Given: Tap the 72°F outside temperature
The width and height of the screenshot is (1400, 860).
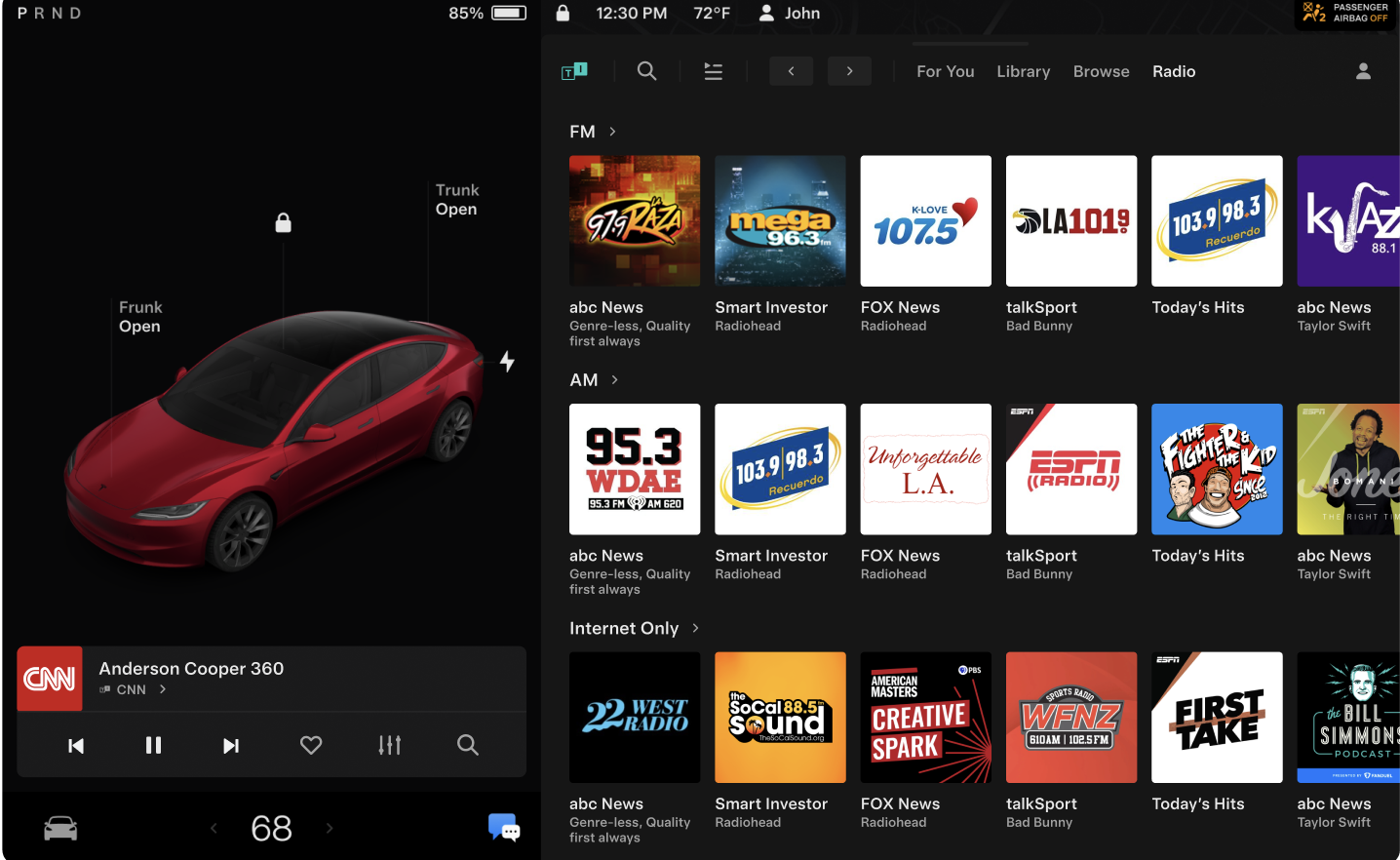Looking at the screenshot, I should tap(712, 13).
